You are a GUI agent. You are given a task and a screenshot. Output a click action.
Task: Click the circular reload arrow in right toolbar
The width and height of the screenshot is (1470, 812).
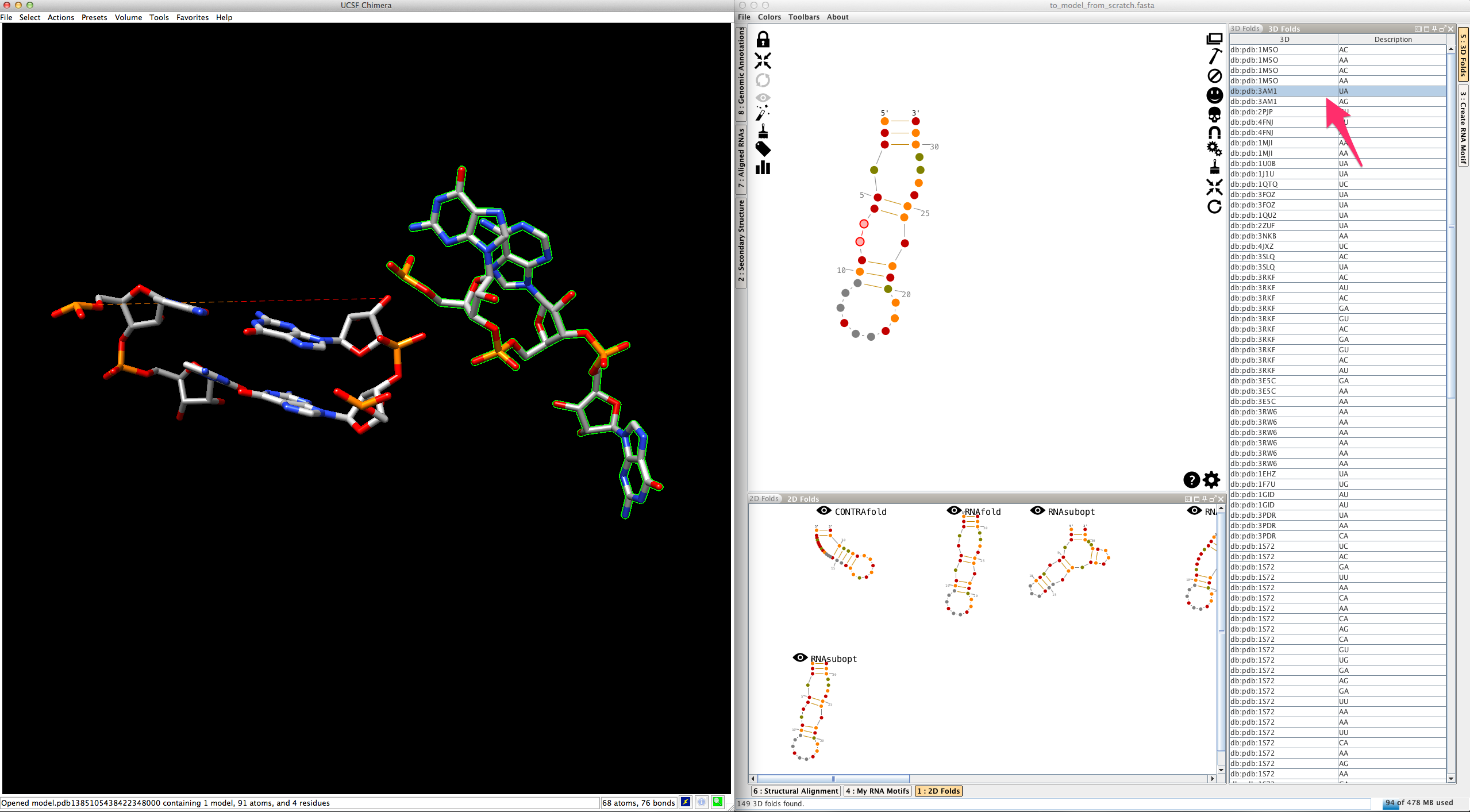[1214, 206]
